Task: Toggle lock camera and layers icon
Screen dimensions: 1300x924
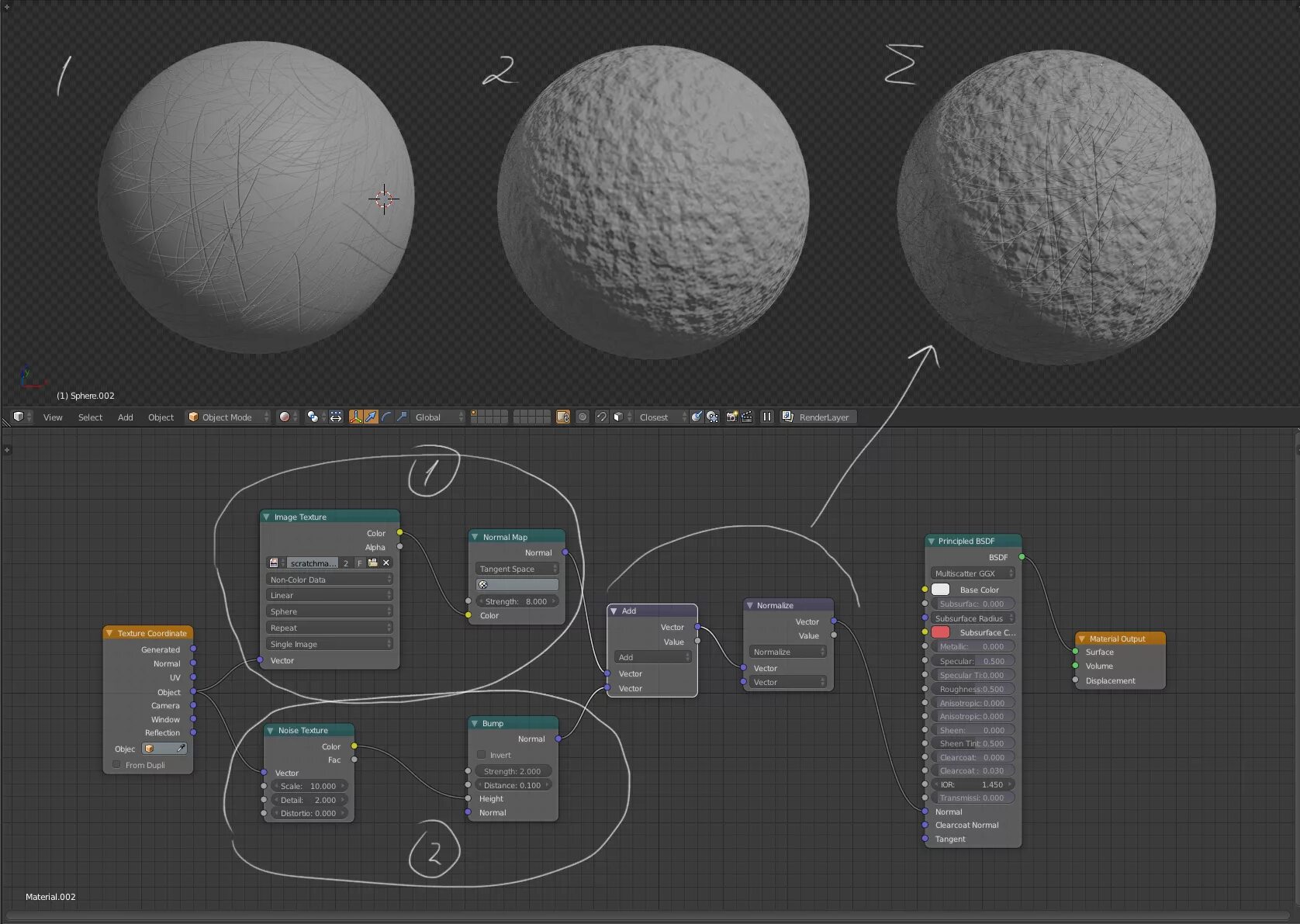Action: pos(563,417)
